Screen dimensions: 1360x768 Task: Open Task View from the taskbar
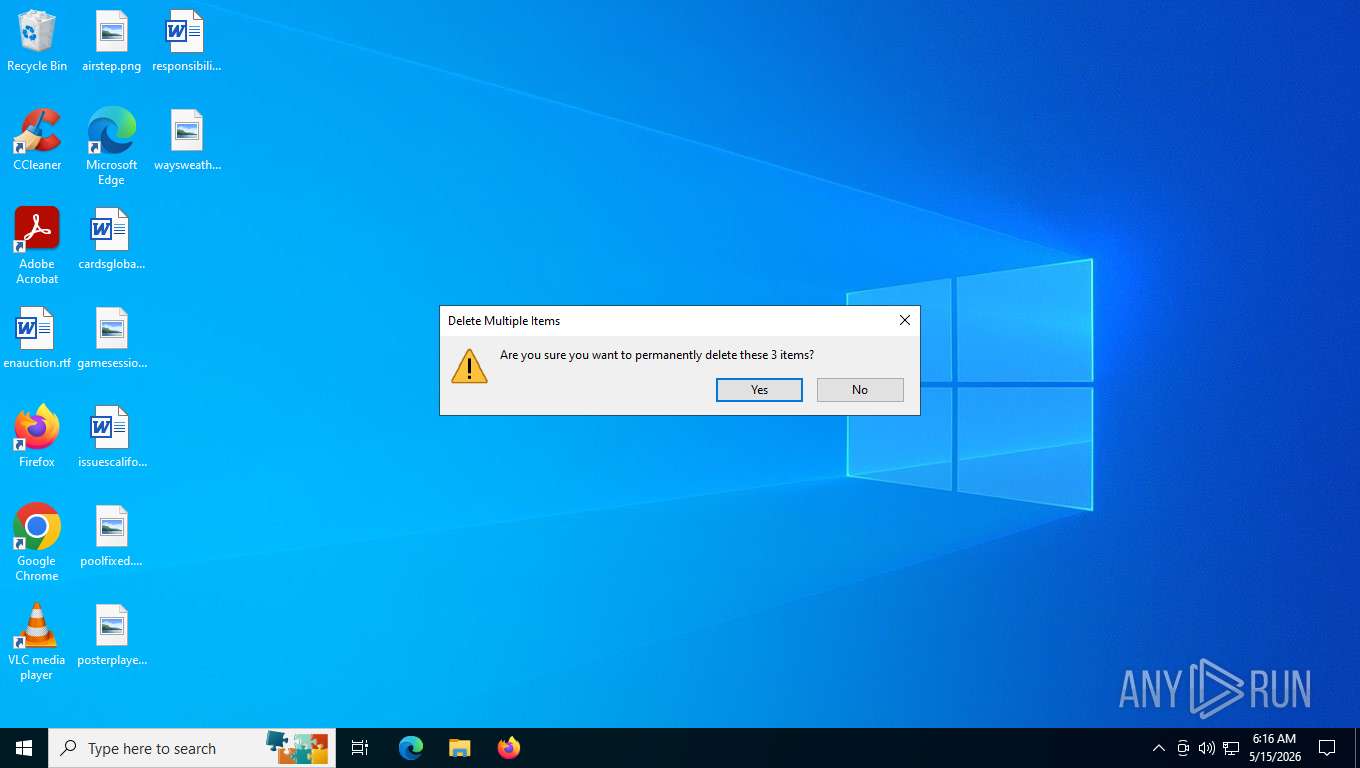coord(360,748)
